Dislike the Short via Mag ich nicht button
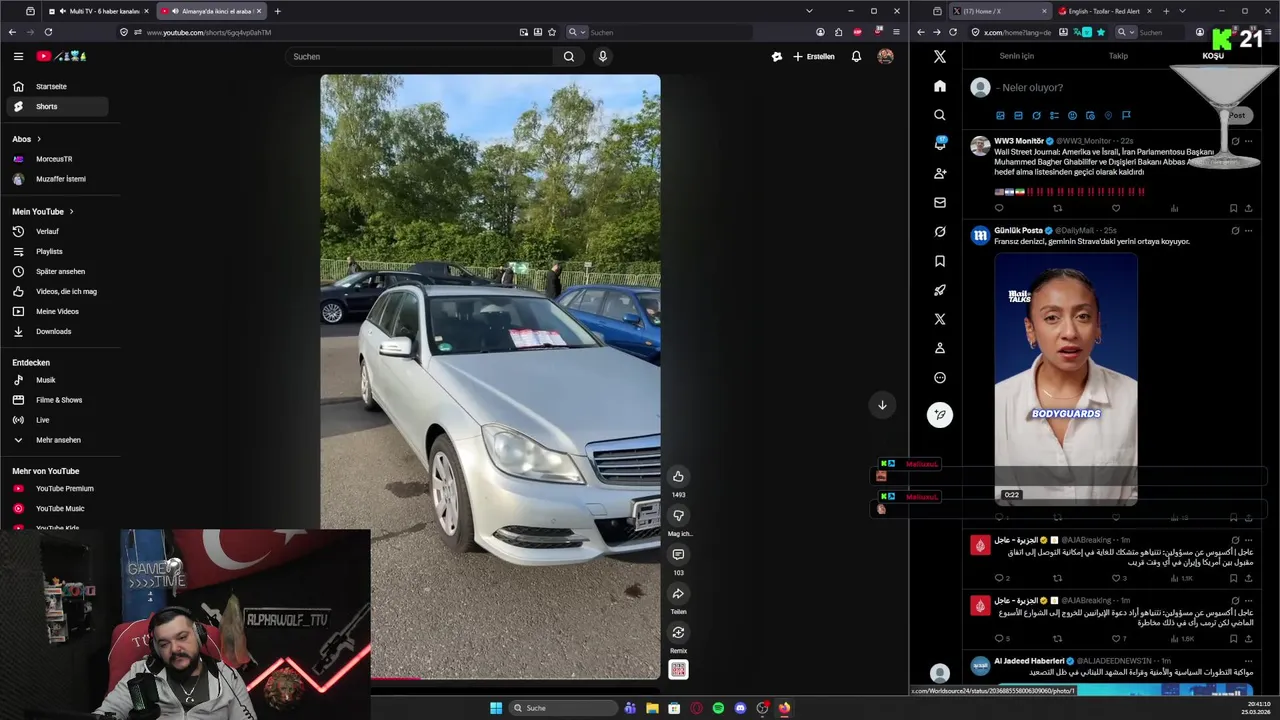The height and width of the screenshot is (720, 1280). [x=678, y=515]
